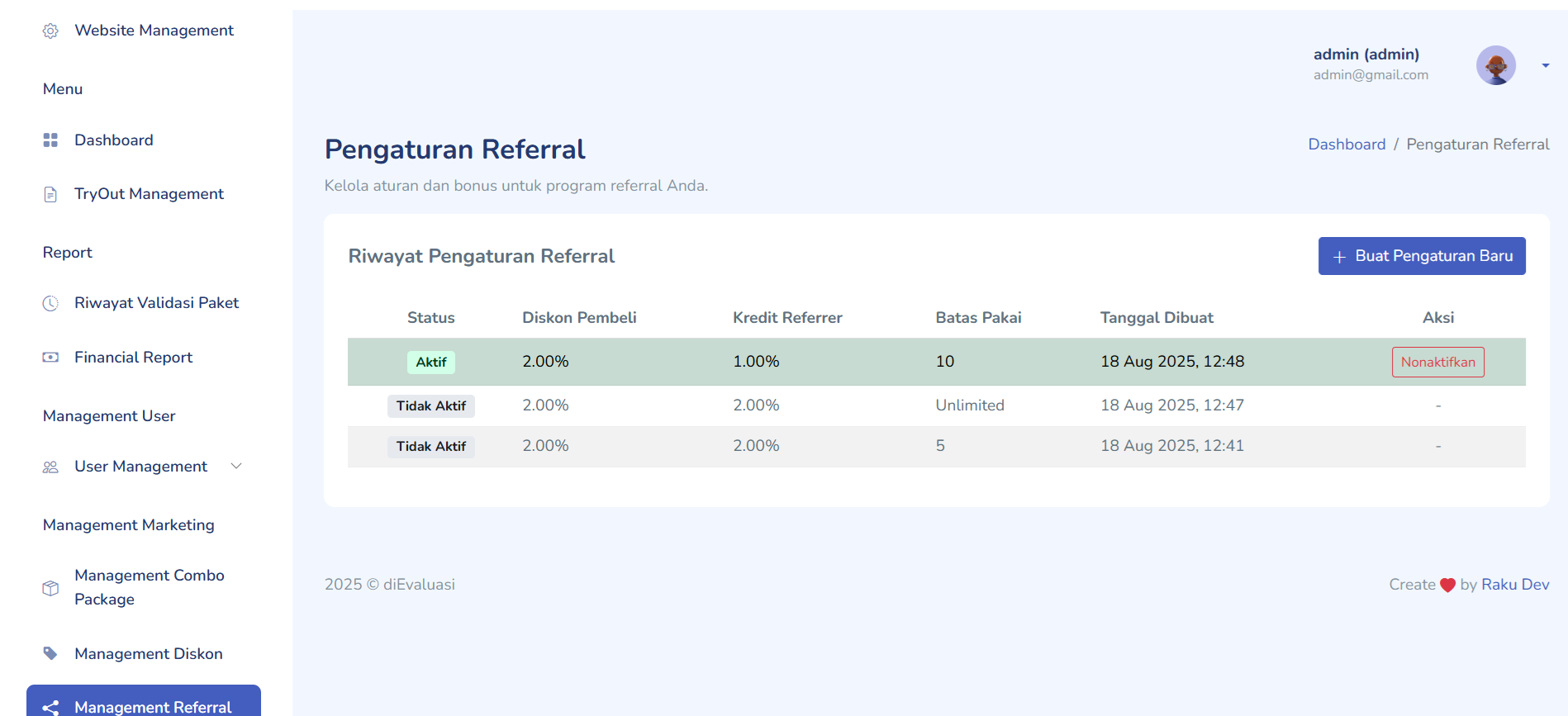Viewport: 1568px width, 716px height.
Task: Click the Status column header
Action: (431, 318)
